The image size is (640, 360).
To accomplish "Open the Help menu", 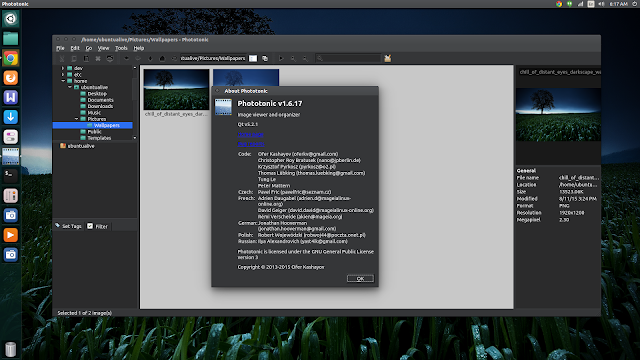I will point(139,48).
